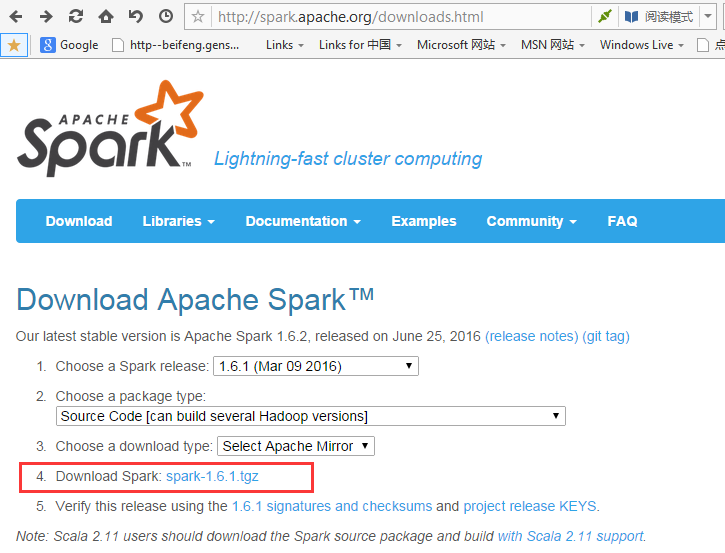
Task: Click the address bar URL field
Action: click(x=400, y=17)
